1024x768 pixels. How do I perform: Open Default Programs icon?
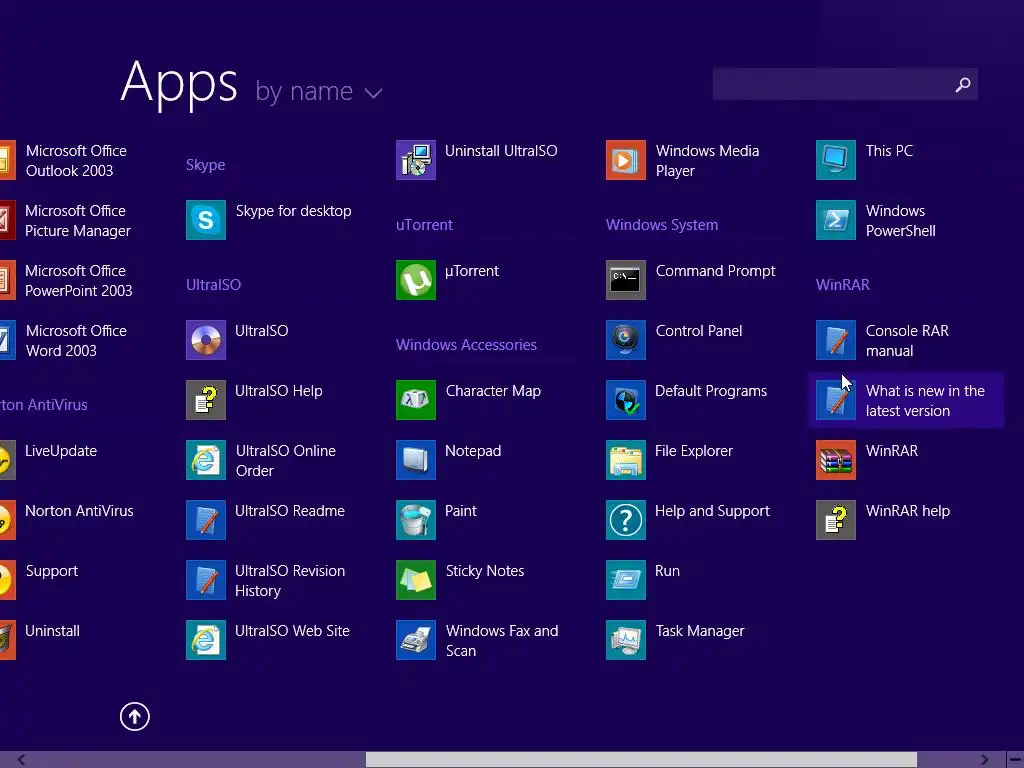click(626, 400)
